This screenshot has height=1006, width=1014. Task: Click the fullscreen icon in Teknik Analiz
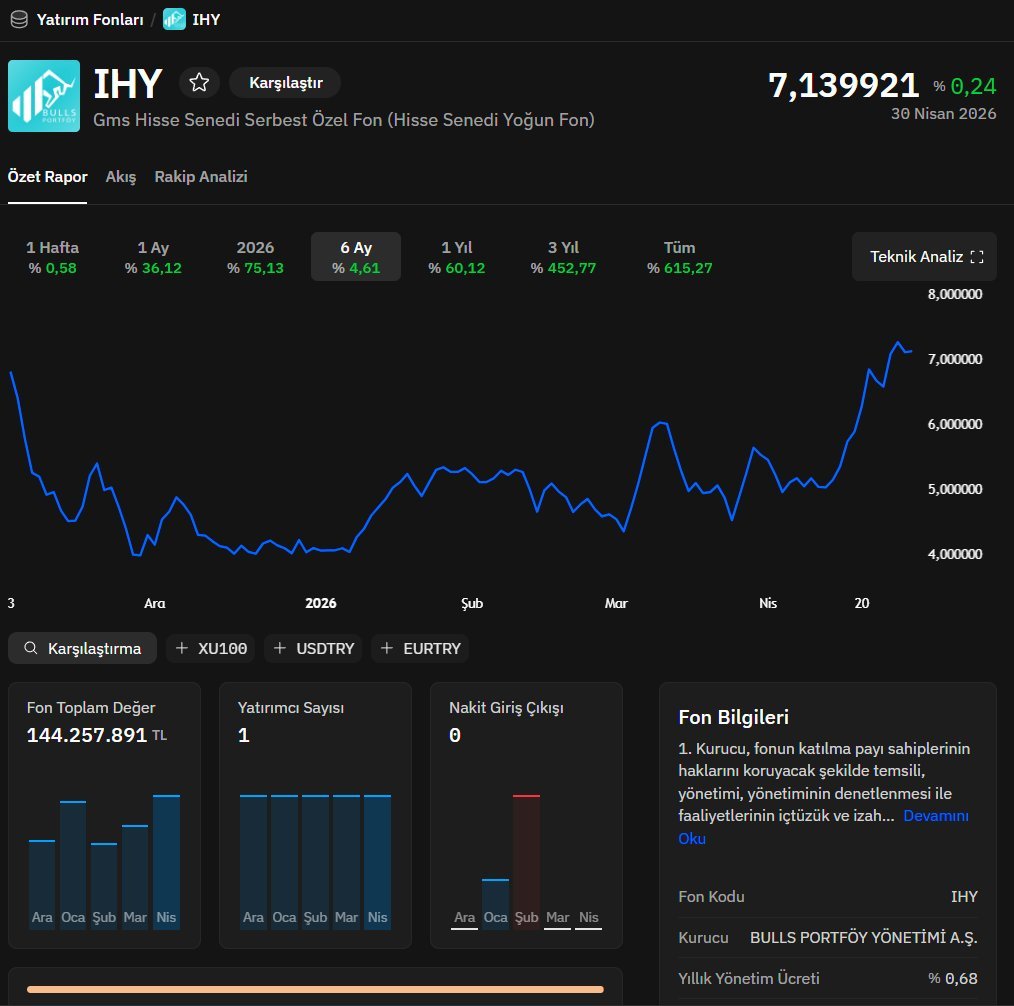pyautogui.click(x=977, y=257)
